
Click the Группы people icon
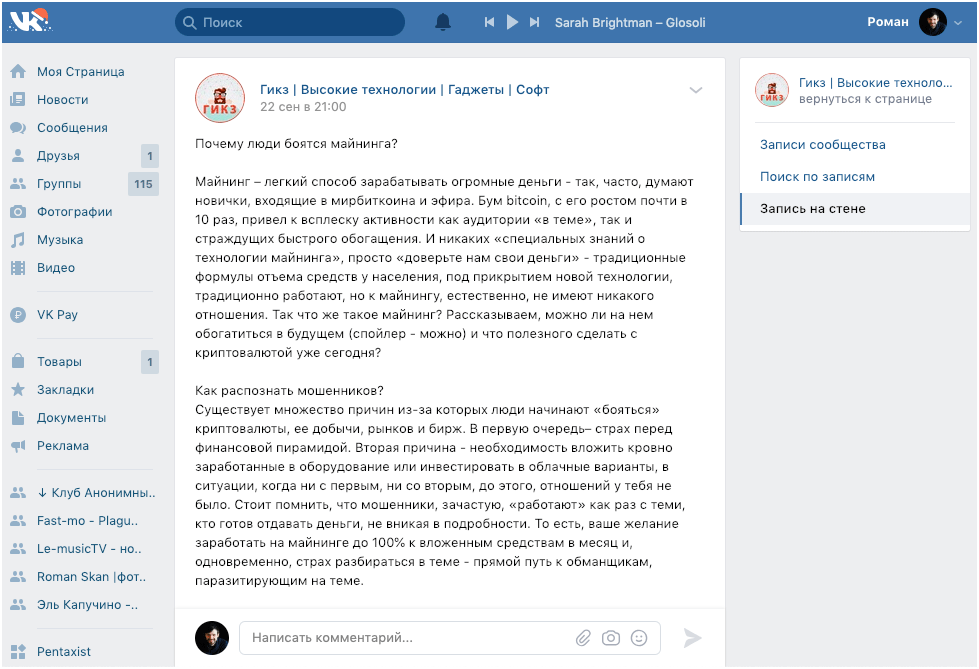[18, 184]
